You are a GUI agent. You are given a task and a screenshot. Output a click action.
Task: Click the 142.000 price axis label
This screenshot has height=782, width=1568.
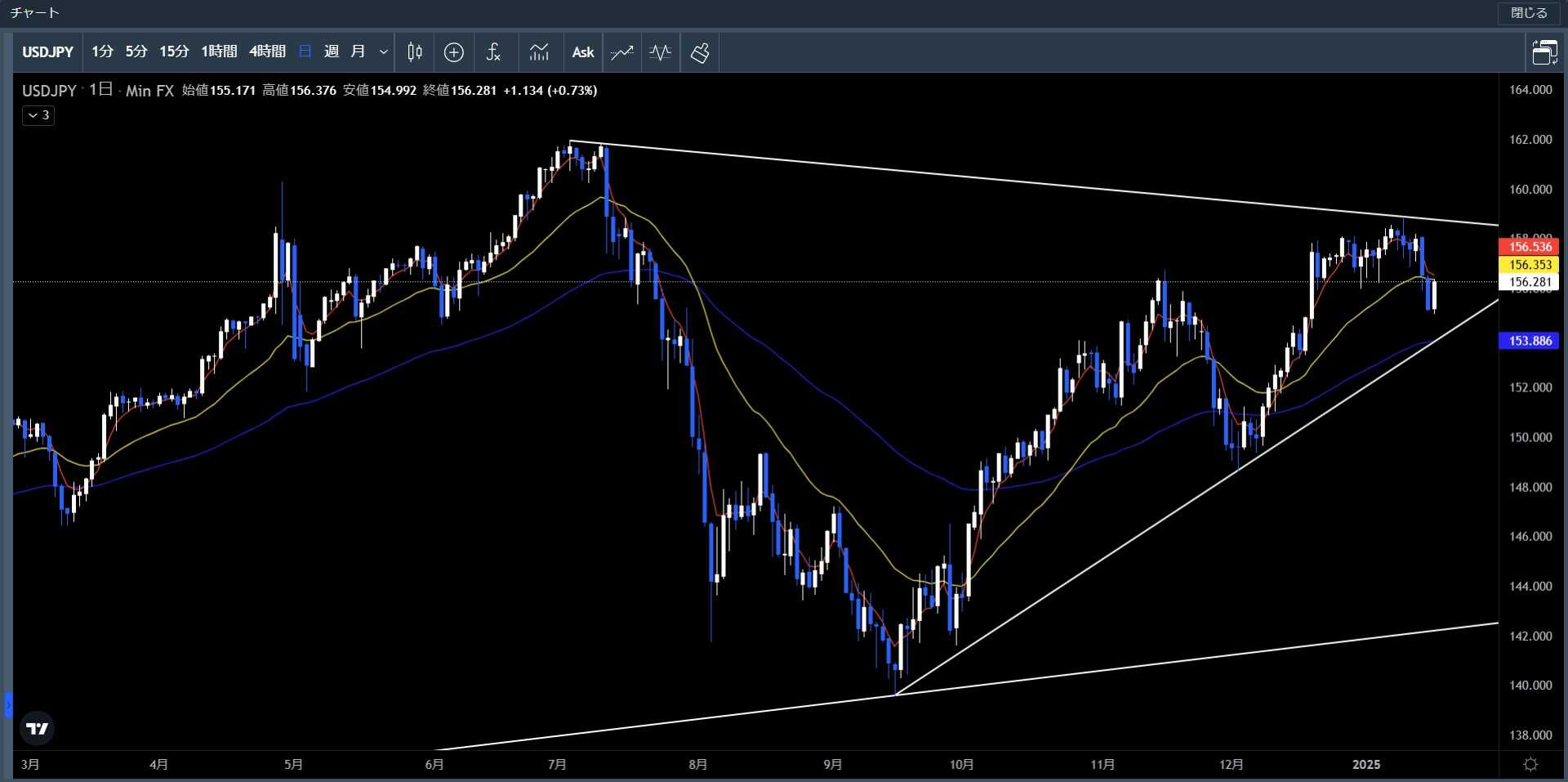1530,636
